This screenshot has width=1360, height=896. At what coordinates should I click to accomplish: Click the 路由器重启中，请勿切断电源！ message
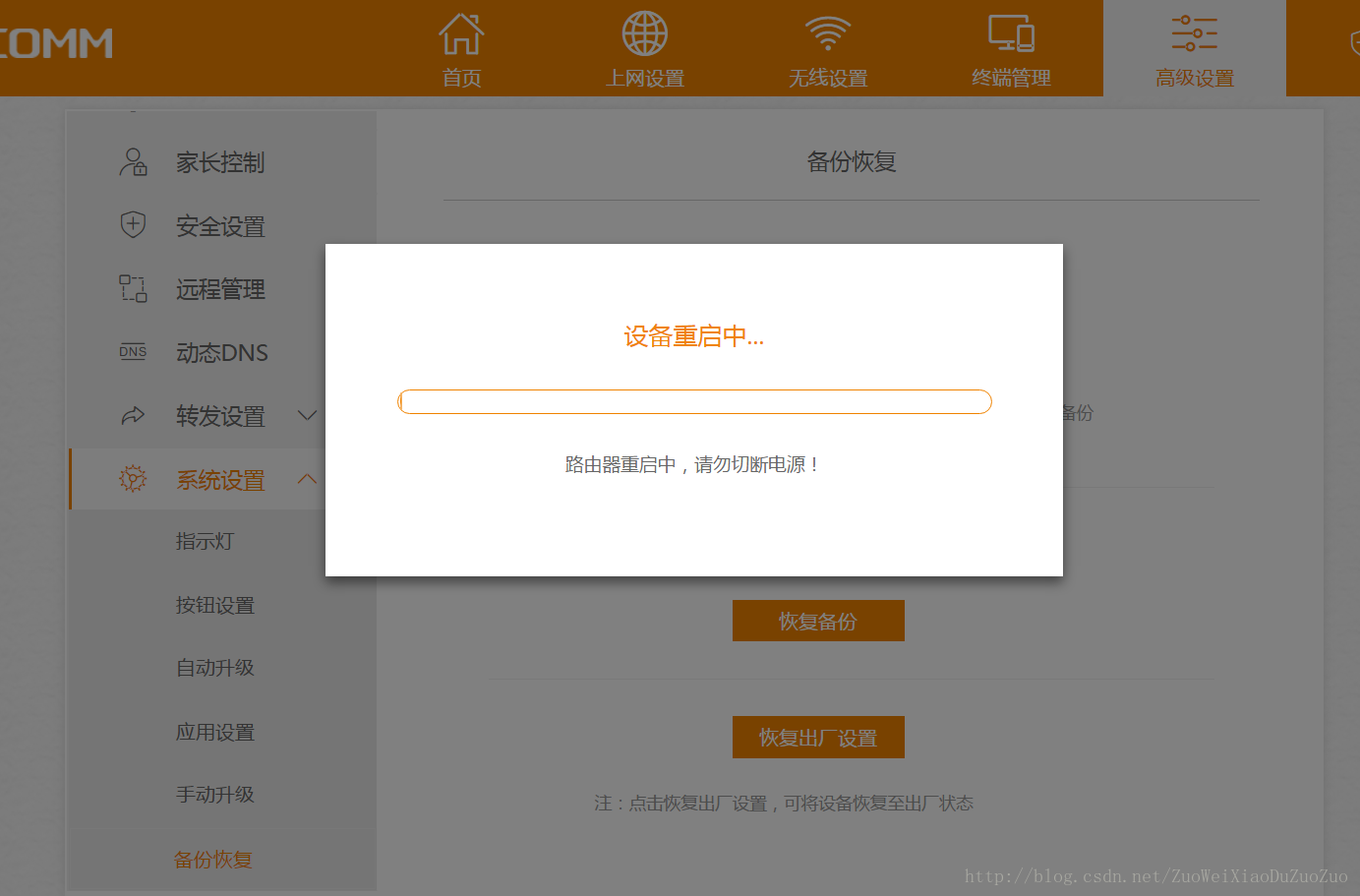pyautogui.click(x=694, y=464)
